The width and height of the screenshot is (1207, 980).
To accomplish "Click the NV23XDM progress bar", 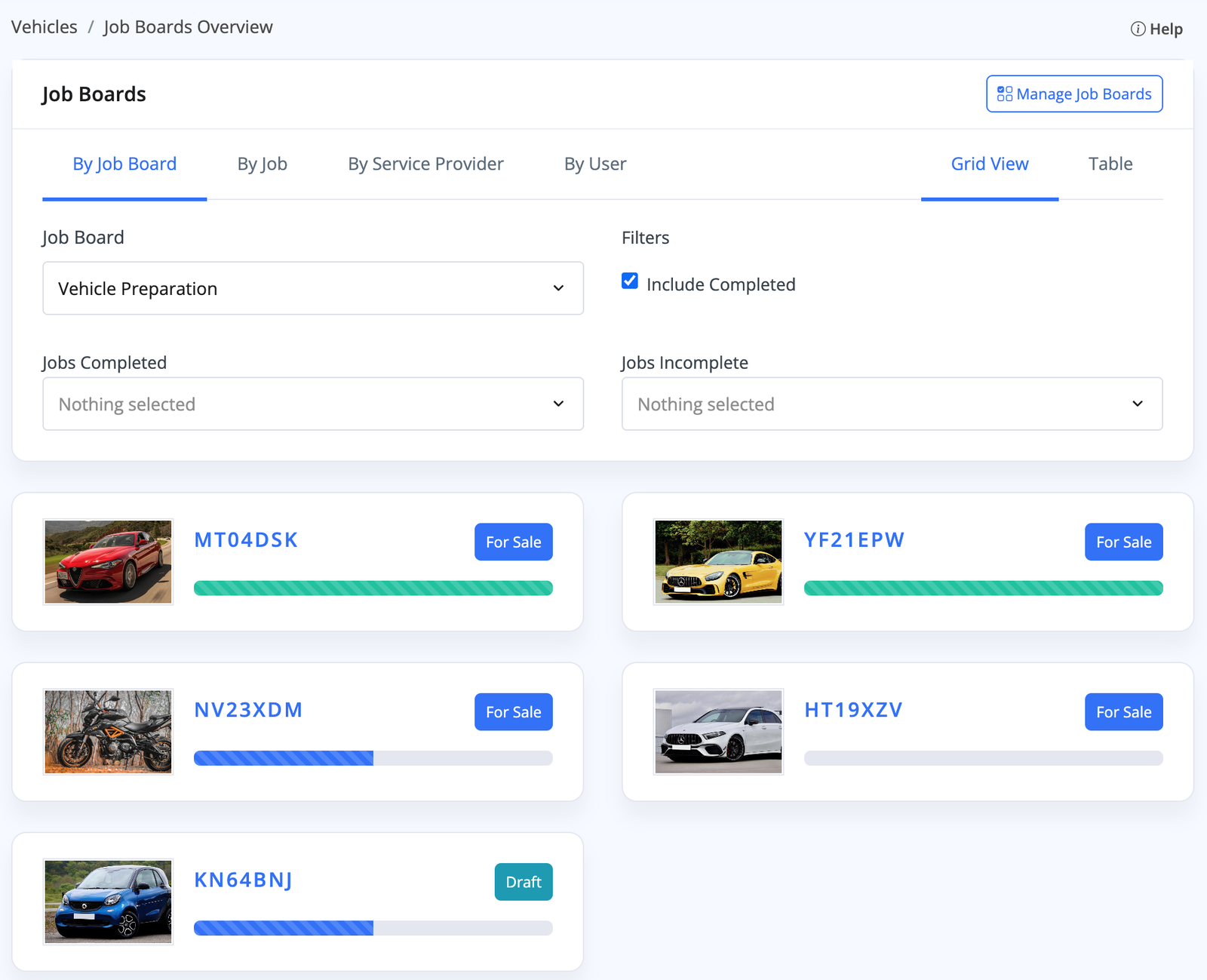I will click(x=373, y=758).
